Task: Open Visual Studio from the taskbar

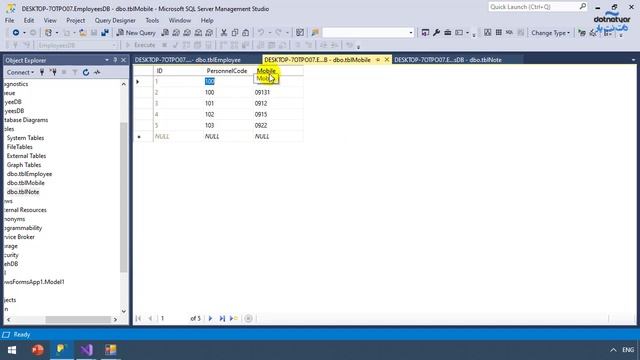Action: (86, 350)
